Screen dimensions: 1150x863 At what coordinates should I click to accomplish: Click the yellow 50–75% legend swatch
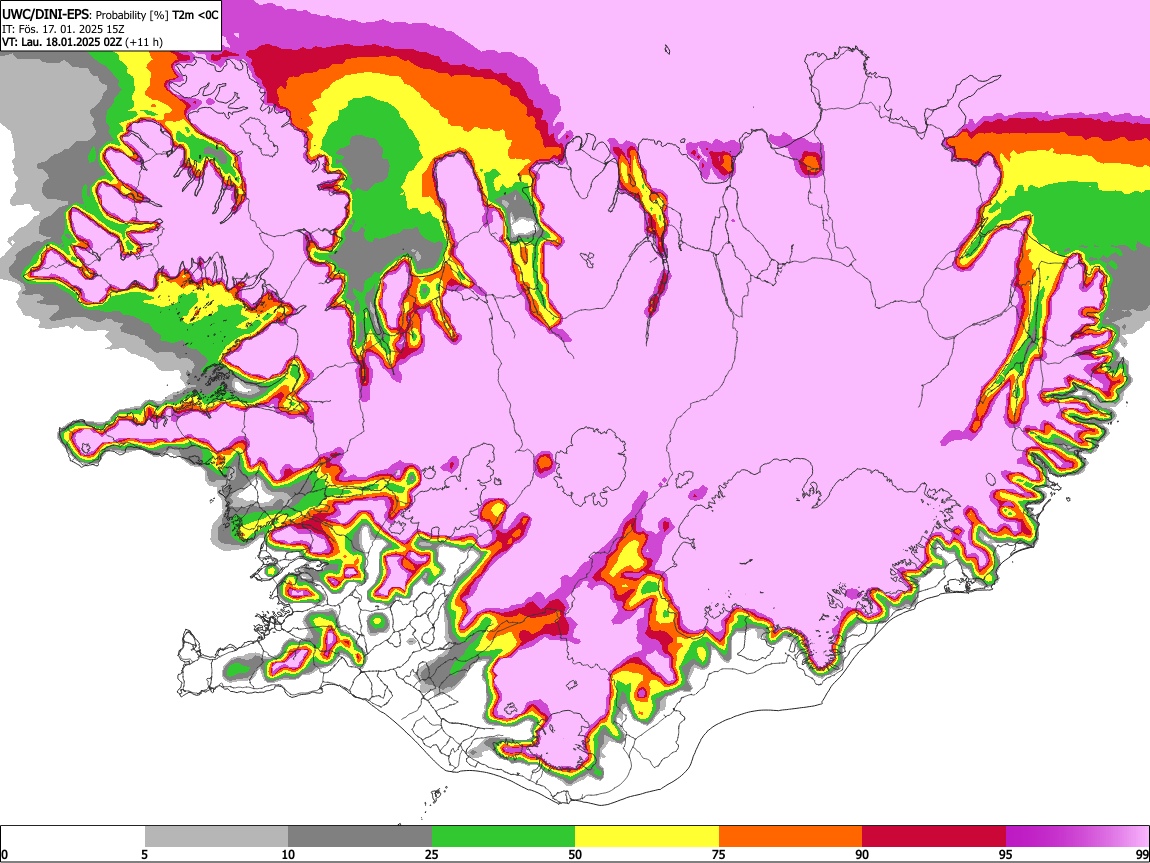click(x=647, y=836)
